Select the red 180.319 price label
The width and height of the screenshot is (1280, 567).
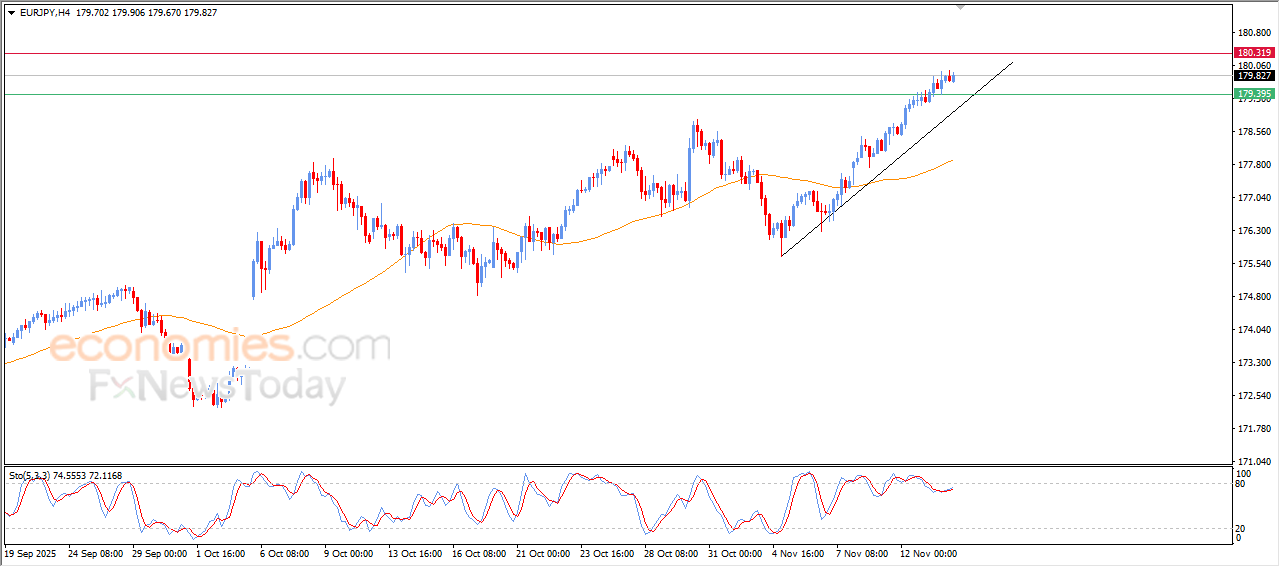(x=1254, y=52)
